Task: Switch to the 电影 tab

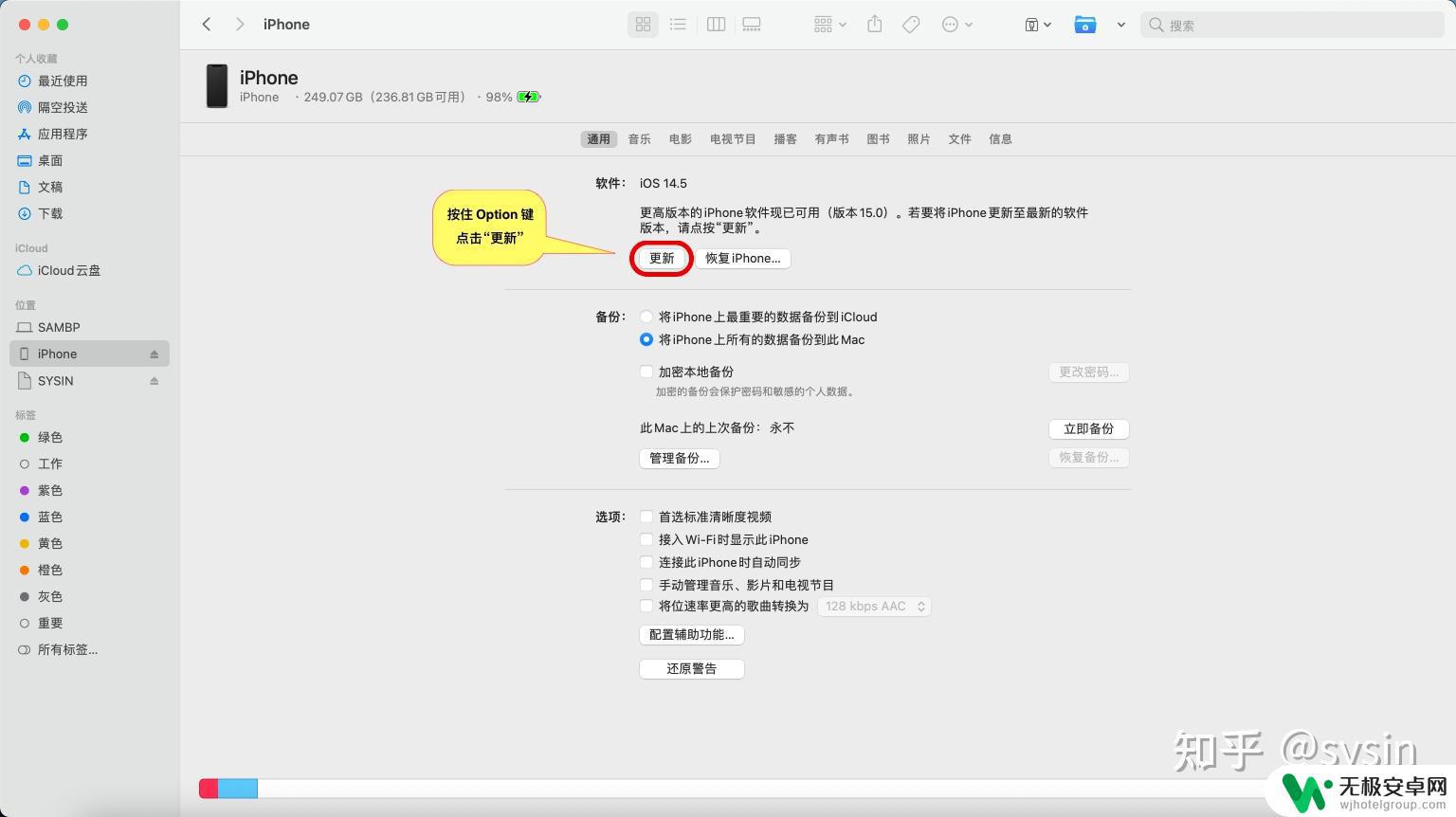Action: (680, 139)
